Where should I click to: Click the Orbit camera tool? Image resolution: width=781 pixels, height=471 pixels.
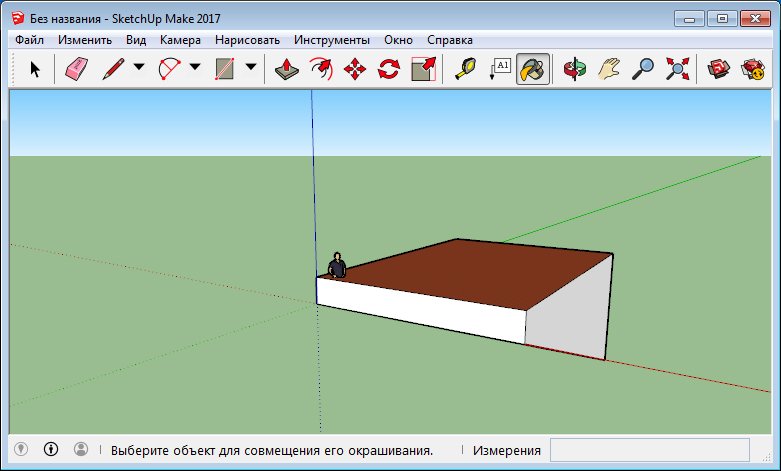click(575, 68)
